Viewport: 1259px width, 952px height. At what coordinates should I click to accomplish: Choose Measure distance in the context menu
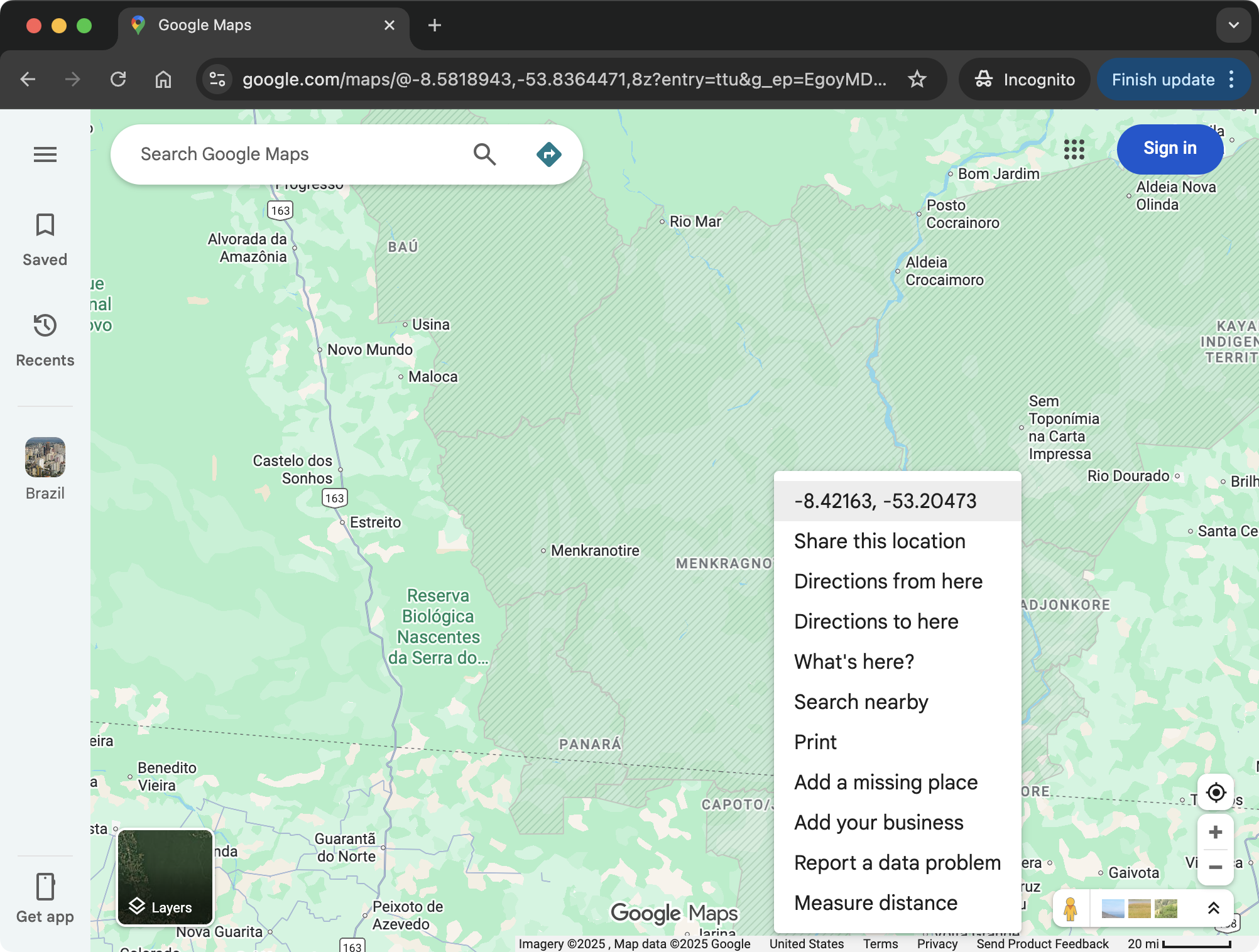point(875,902)
